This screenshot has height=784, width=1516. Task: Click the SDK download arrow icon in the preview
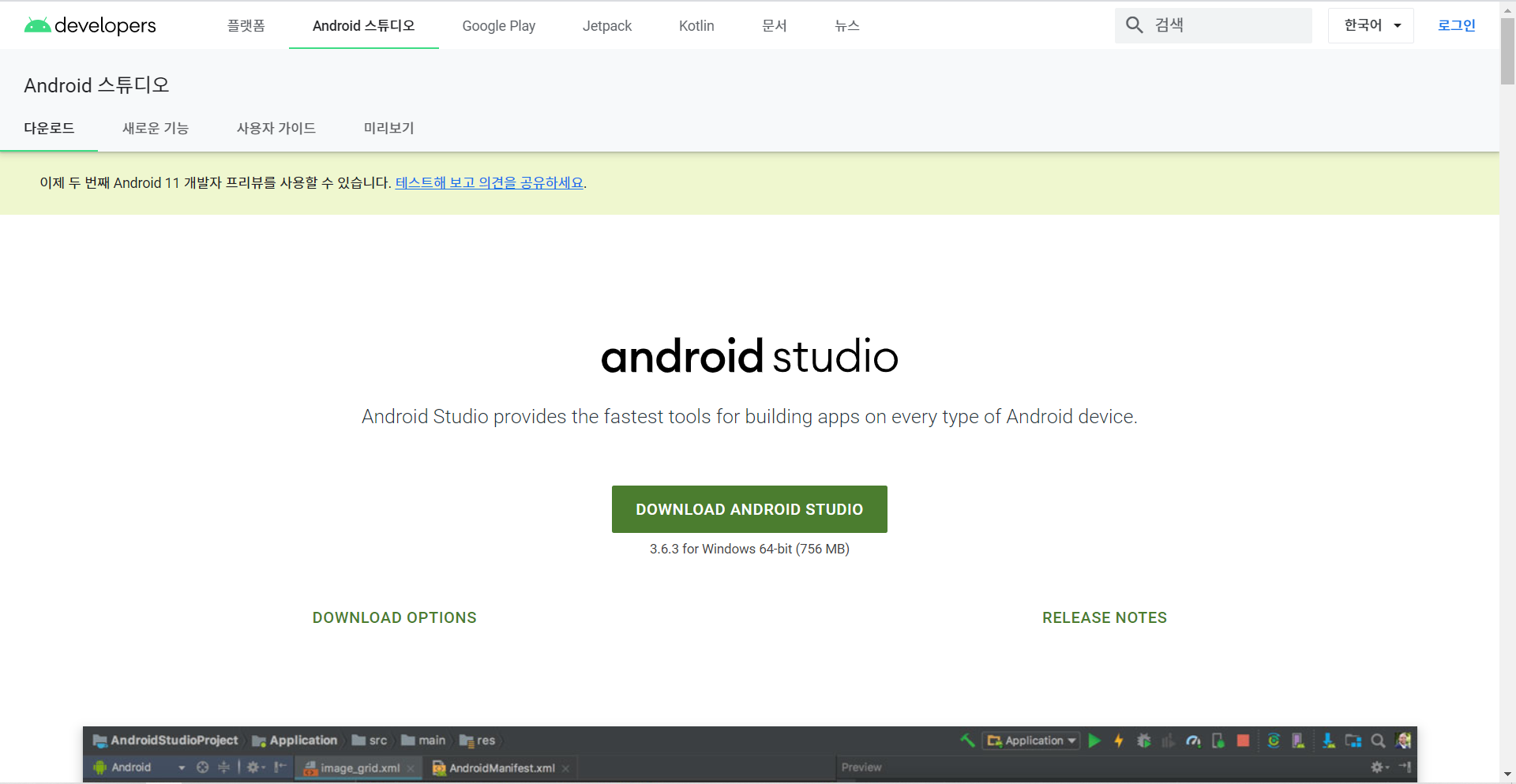[x=1328, y=741]
